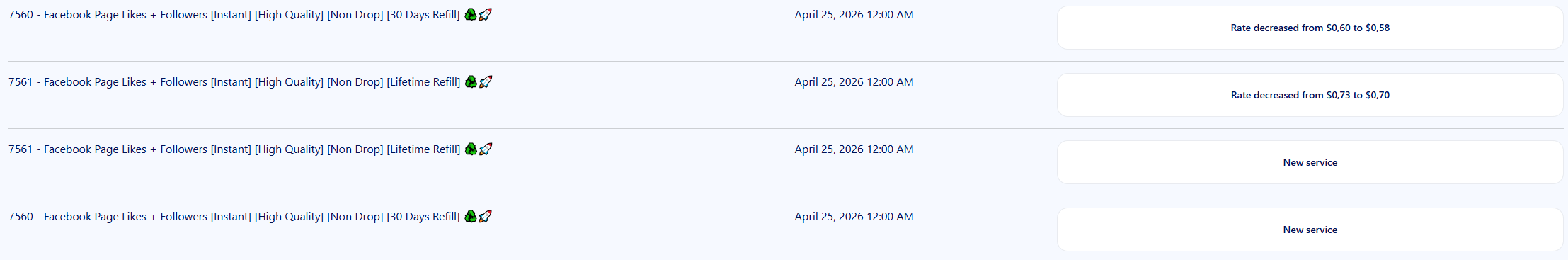Open 7560 service name with $0,58 rate change
This screenshot has height=260, width=1568.
point(234,15)
